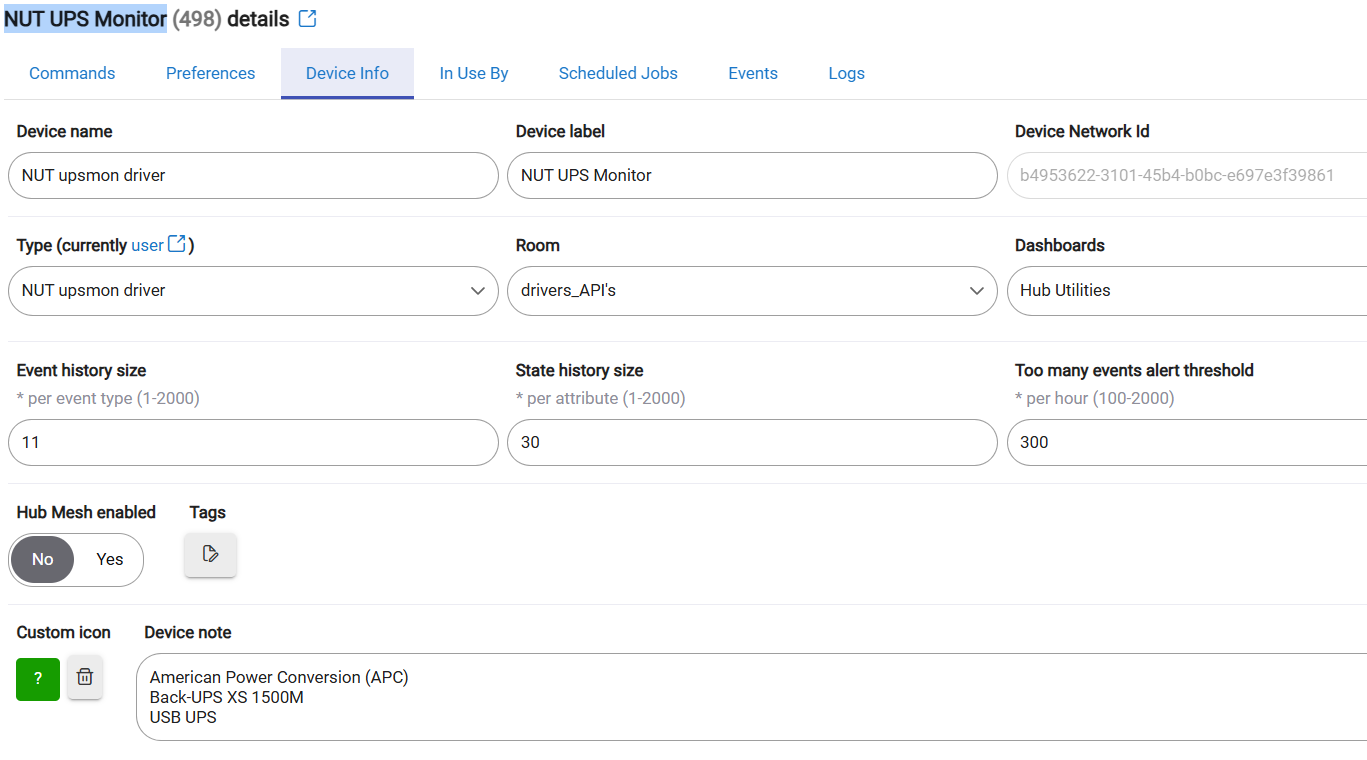Click the '* per hour (100-2000)' hint
This screenshot has width=1367, height=760.
[1095, 398]
